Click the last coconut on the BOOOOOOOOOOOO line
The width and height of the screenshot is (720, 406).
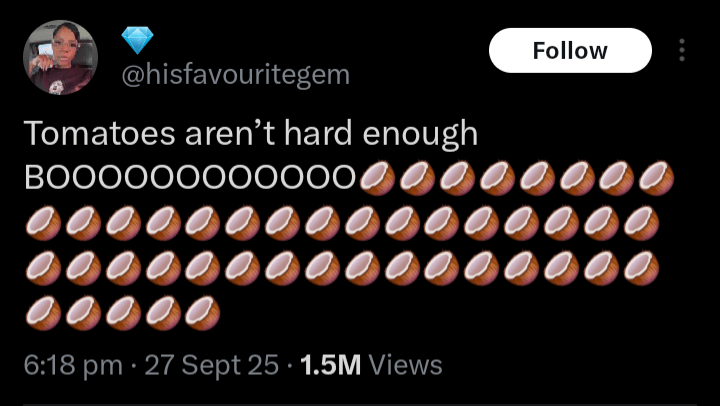[657, 179]
